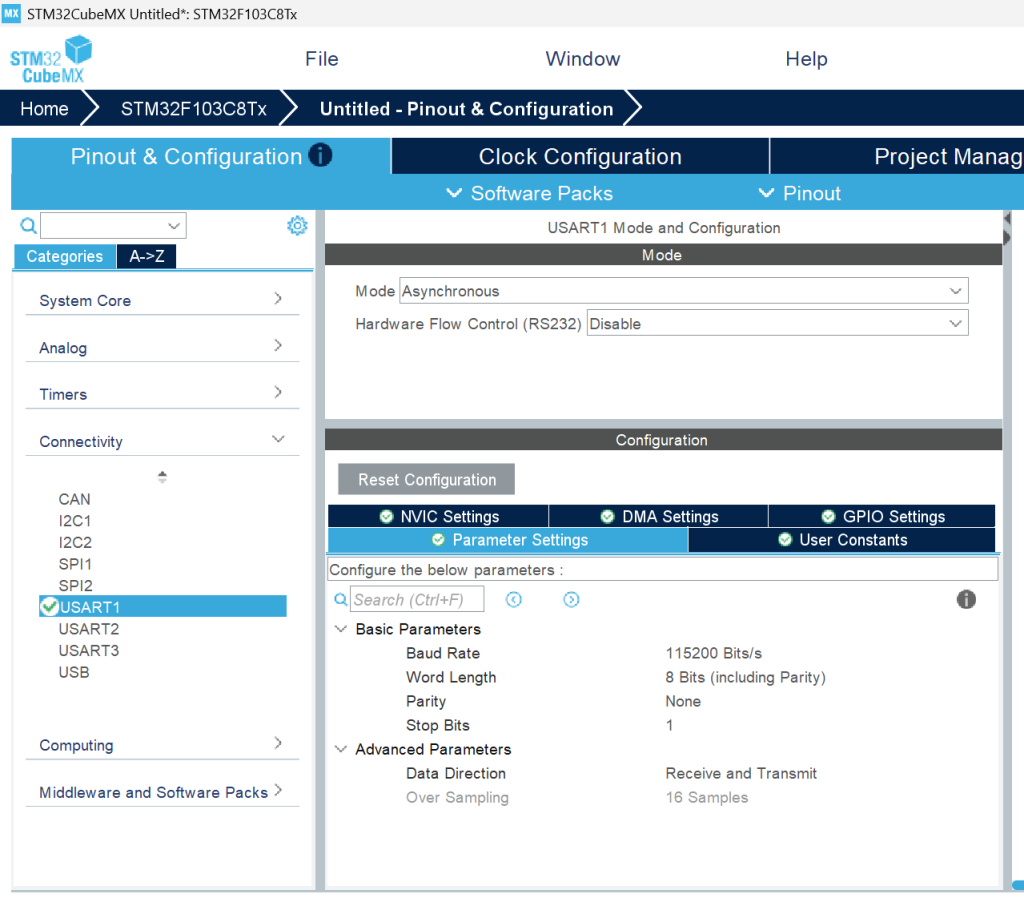Click the Reset Configuration button
Viewport: 1024px width, 898px height.
[x=427, y=480]
